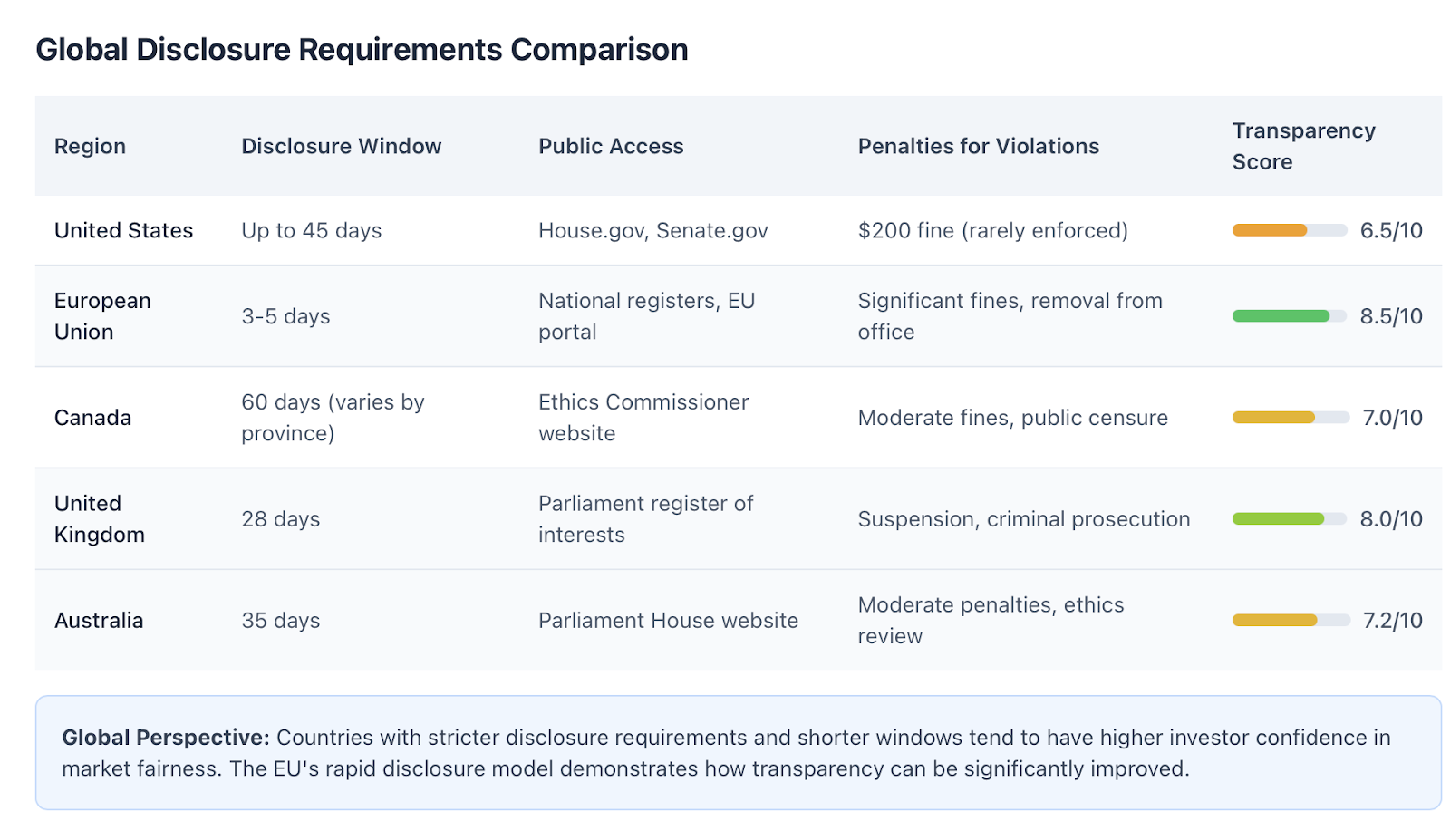
Task: Click the Region column header
Action: coord(90,146)
